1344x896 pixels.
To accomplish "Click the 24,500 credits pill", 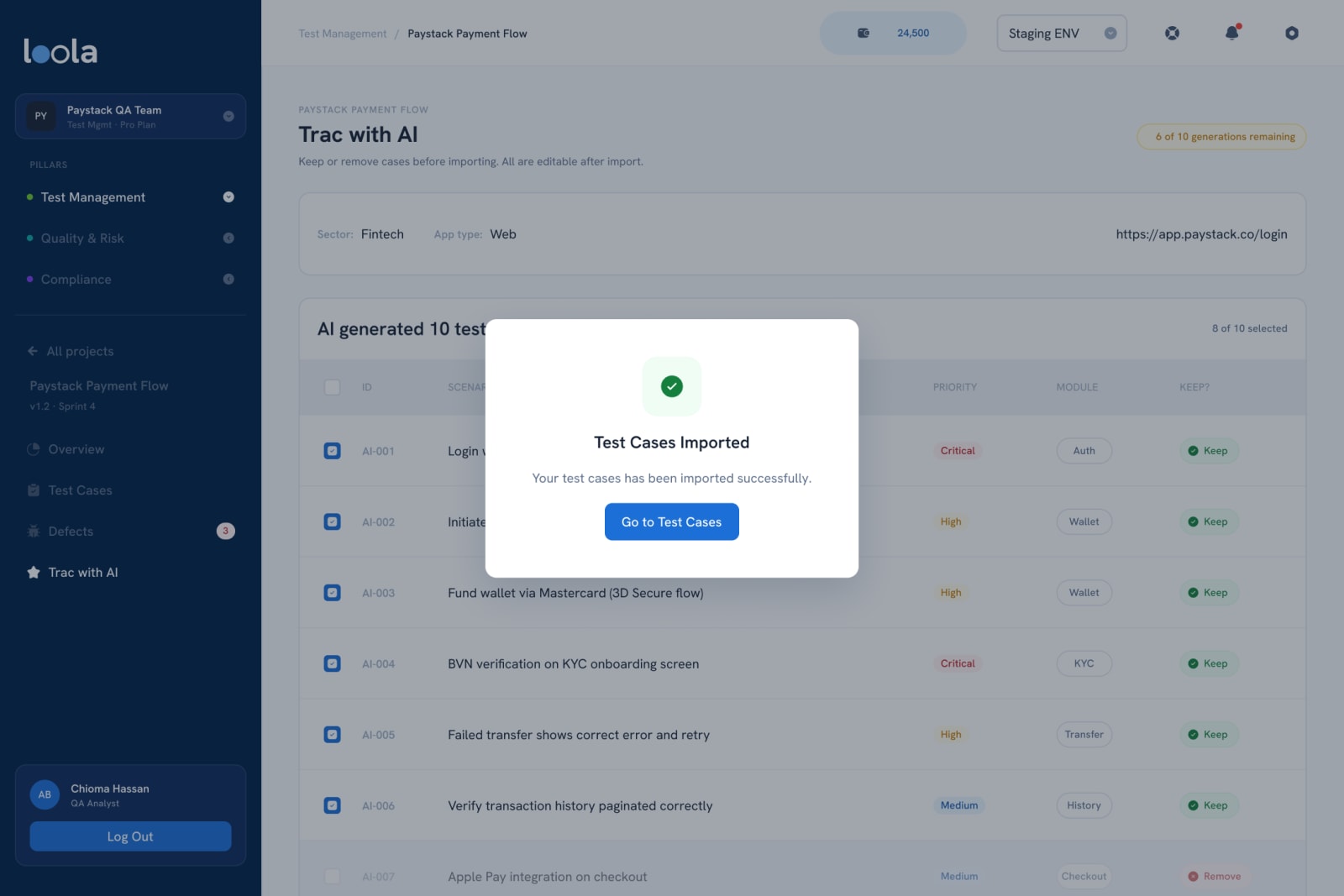I will 893,34.
